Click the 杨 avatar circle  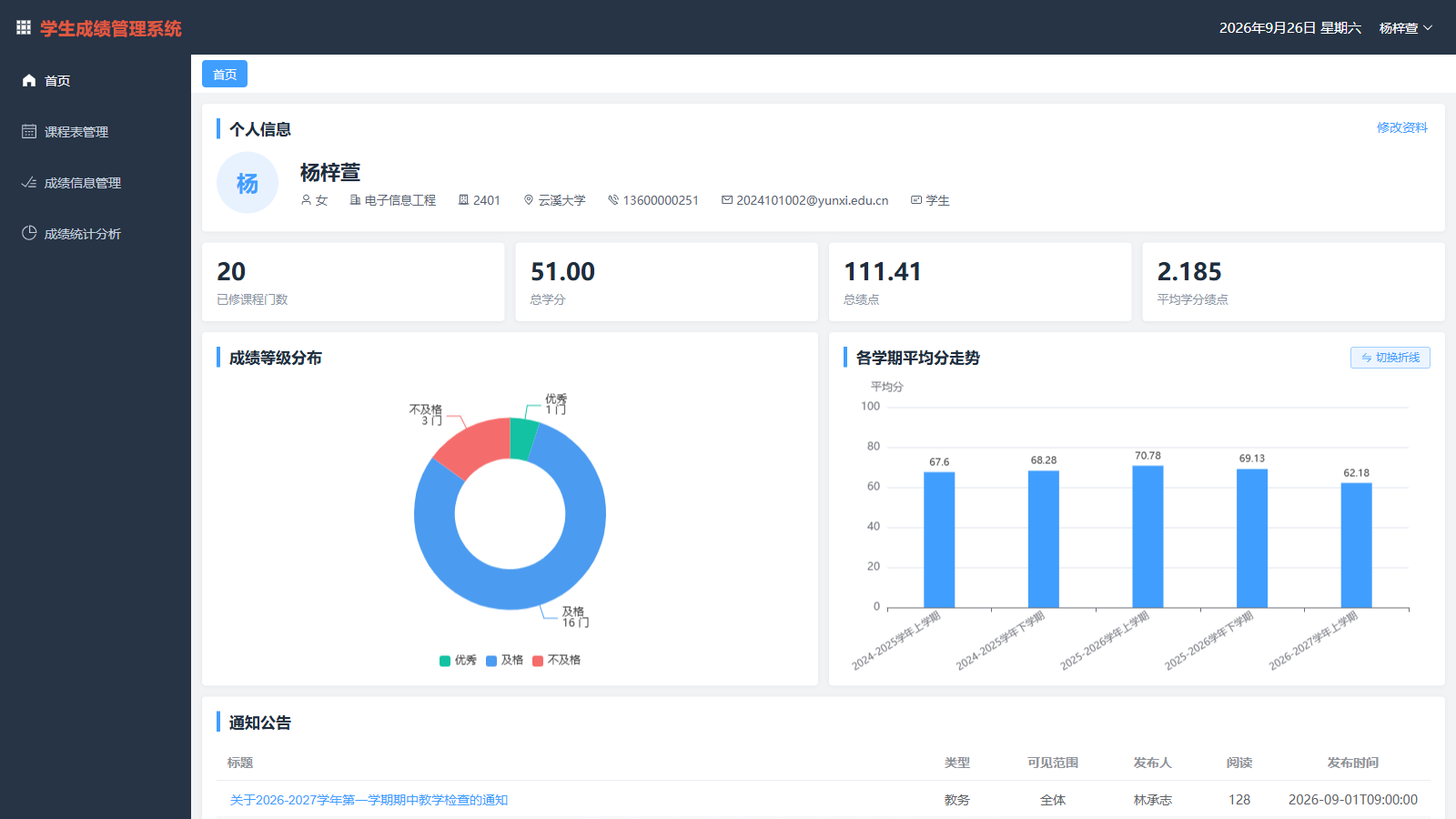point(248,183)
